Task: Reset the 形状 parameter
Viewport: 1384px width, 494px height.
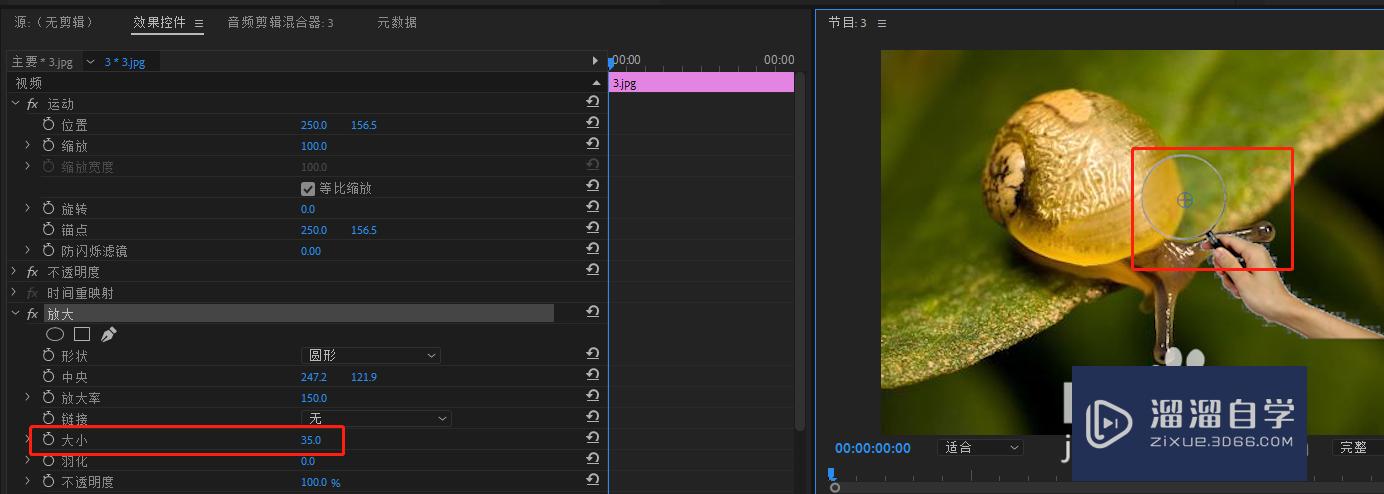Action: tap(592, 355)
